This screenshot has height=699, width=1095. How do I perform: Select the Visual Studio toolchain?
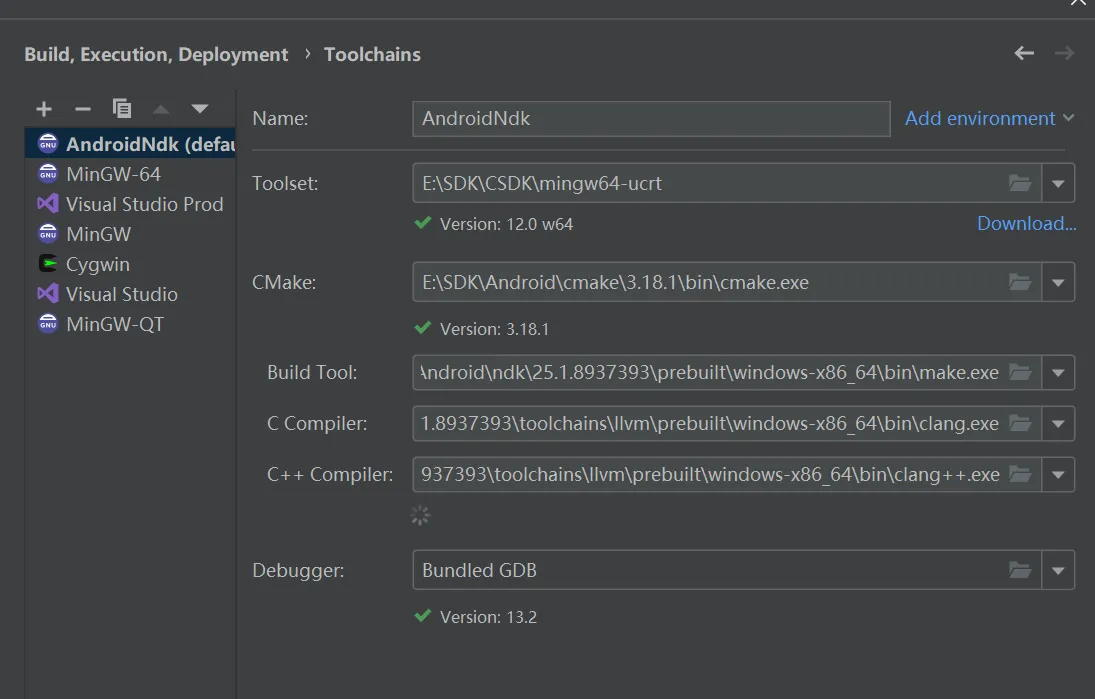[x=130, y=294]
